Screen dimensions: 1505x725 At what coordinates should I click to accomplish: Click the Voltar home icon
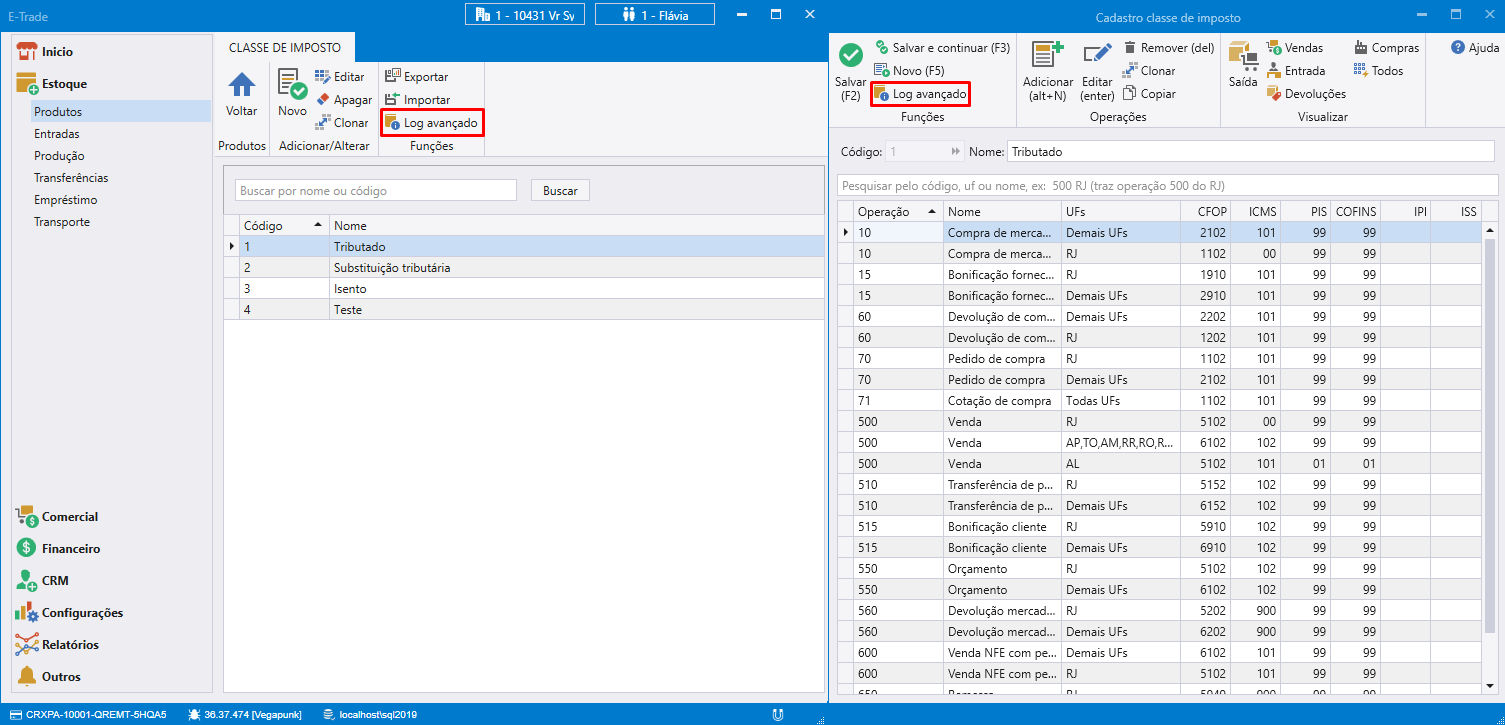tap(242, 87)
